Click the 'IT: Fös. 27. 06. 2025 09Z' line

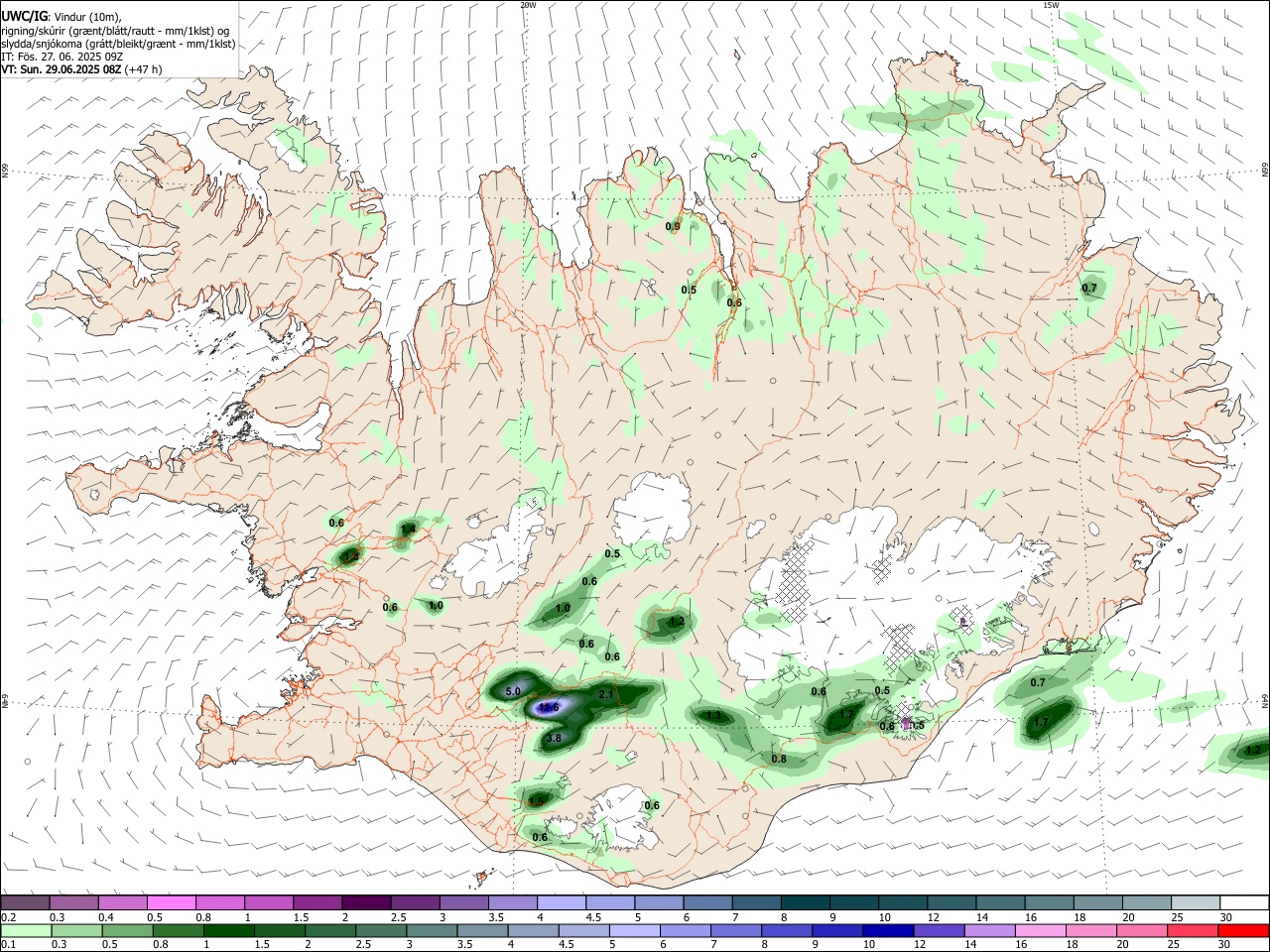[62, 57]
